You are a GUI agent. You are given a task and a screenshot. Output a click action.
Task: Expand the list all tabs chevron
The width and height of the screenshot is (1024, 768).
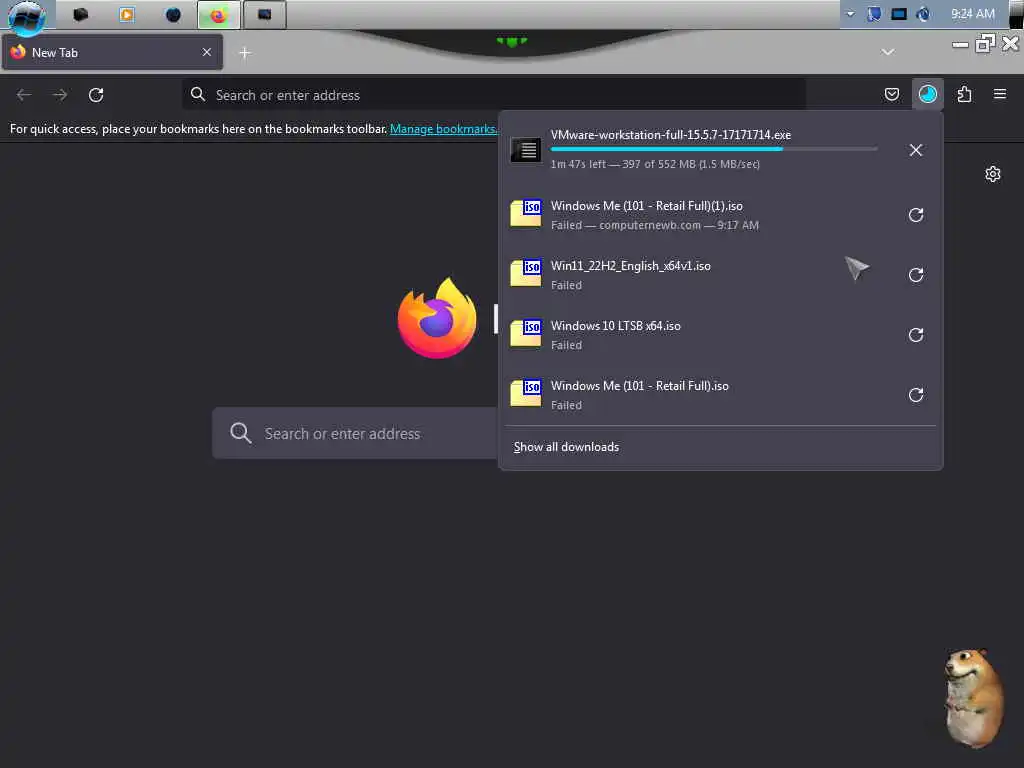tap(888, 52)
